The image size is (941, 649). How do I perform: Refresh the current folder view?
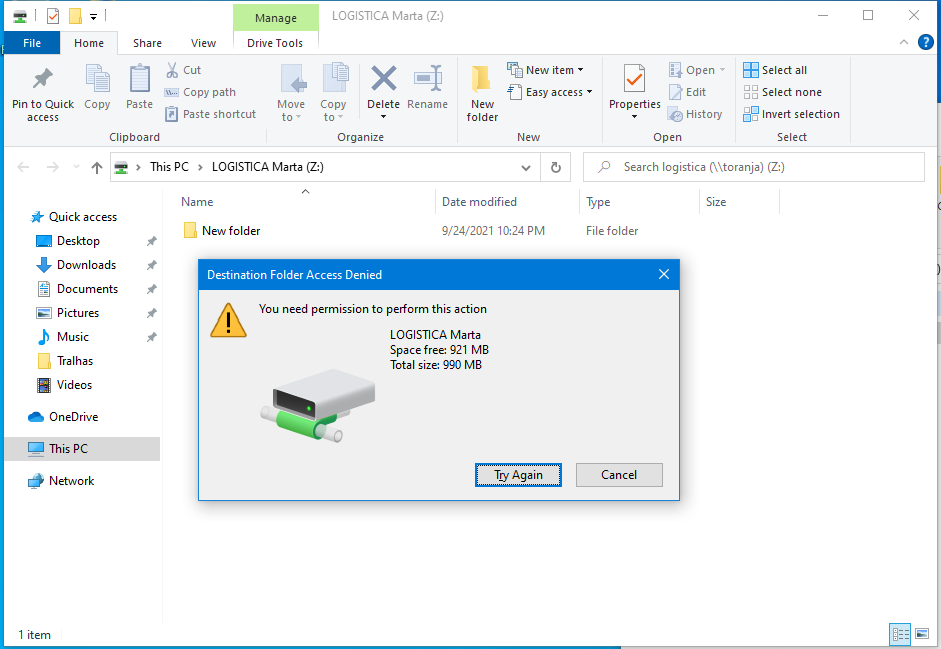pos(556,168)
